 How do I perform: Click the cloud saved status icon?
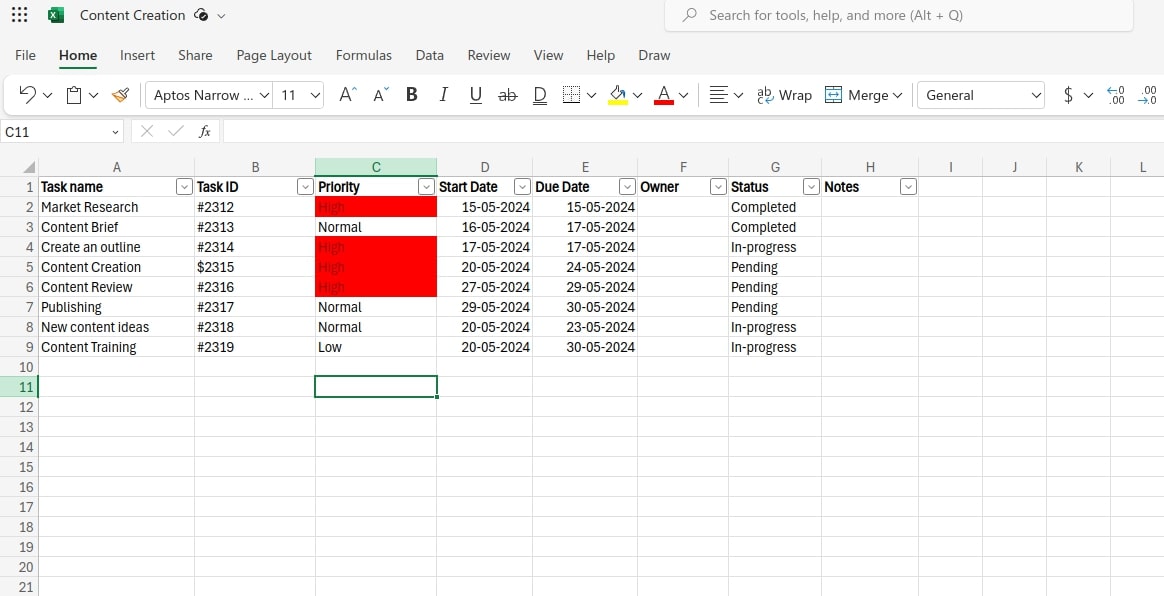pos(200,15)
